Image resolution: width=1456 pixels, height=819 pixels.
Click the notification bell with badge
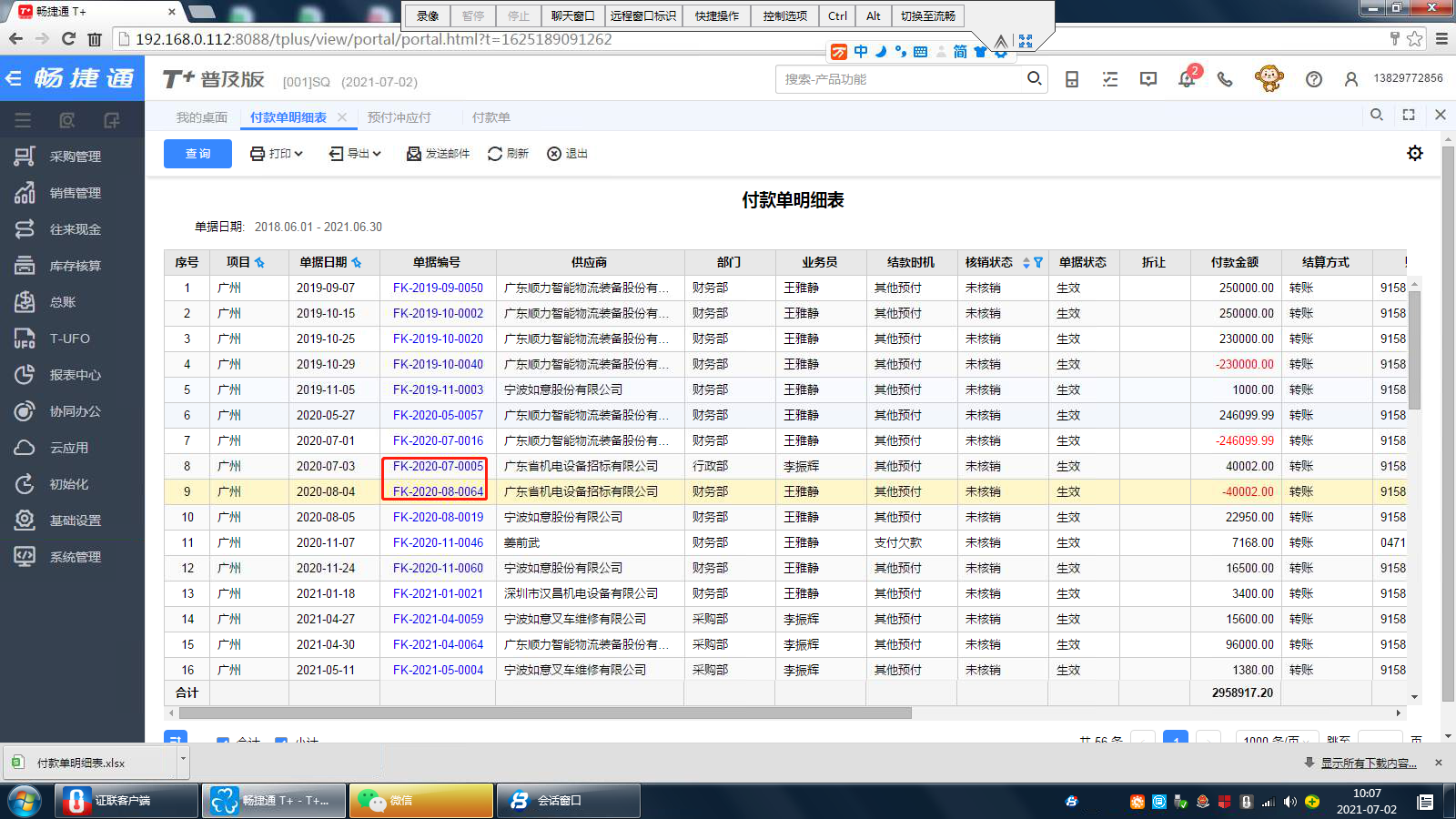pyautogui.click(x=1188, y=78)
